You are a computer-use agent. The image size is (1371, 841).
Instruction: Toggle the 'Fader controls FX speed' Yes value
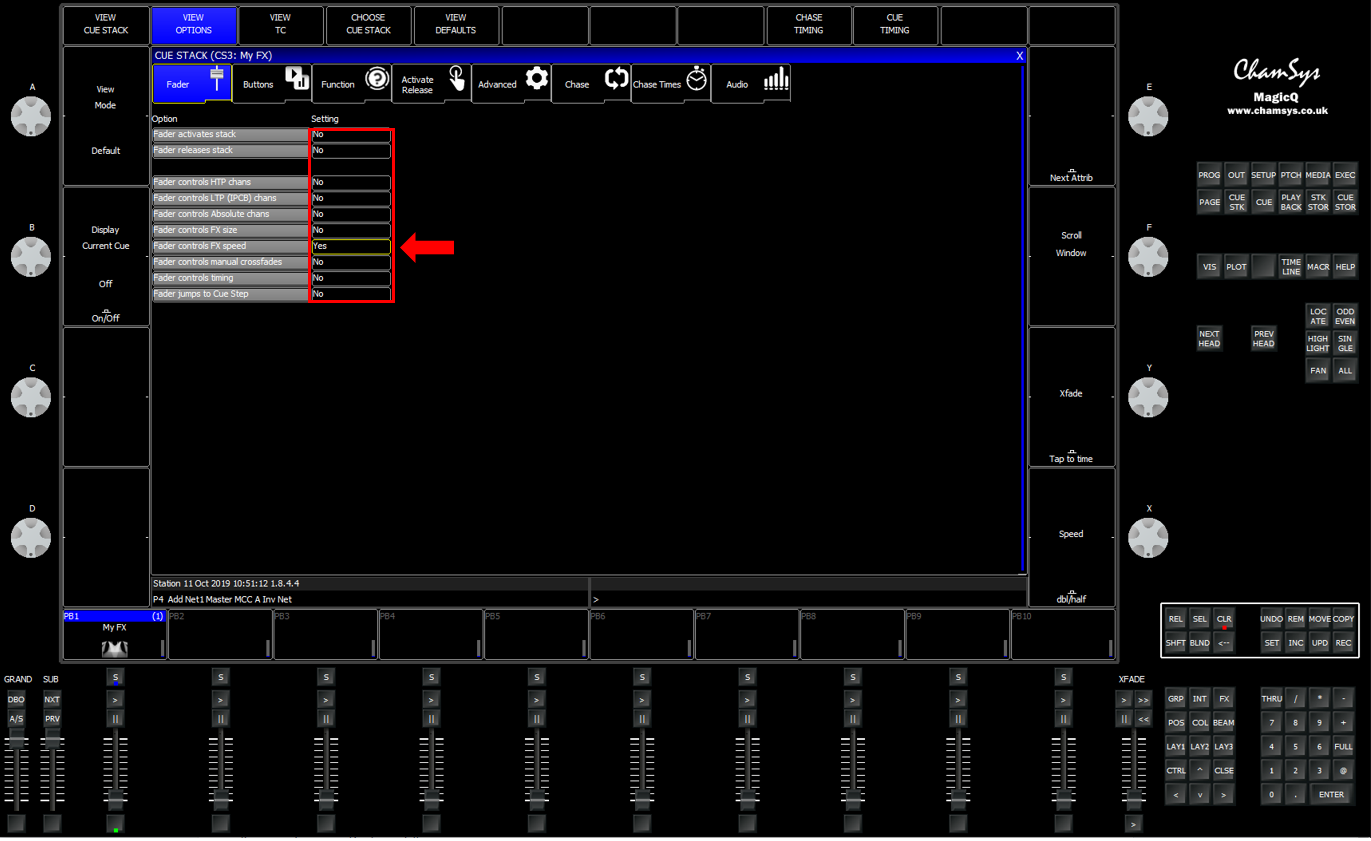(x=351, y=246)
